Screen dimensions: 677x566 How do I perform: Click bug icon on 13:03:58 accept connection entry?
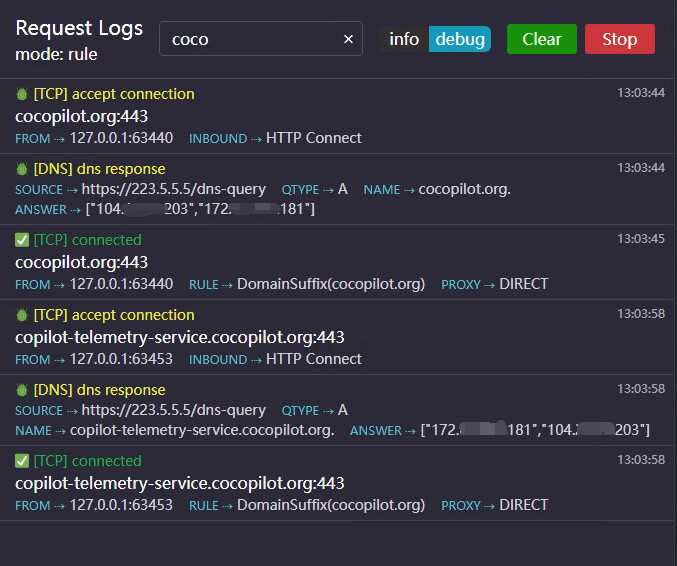22,315
